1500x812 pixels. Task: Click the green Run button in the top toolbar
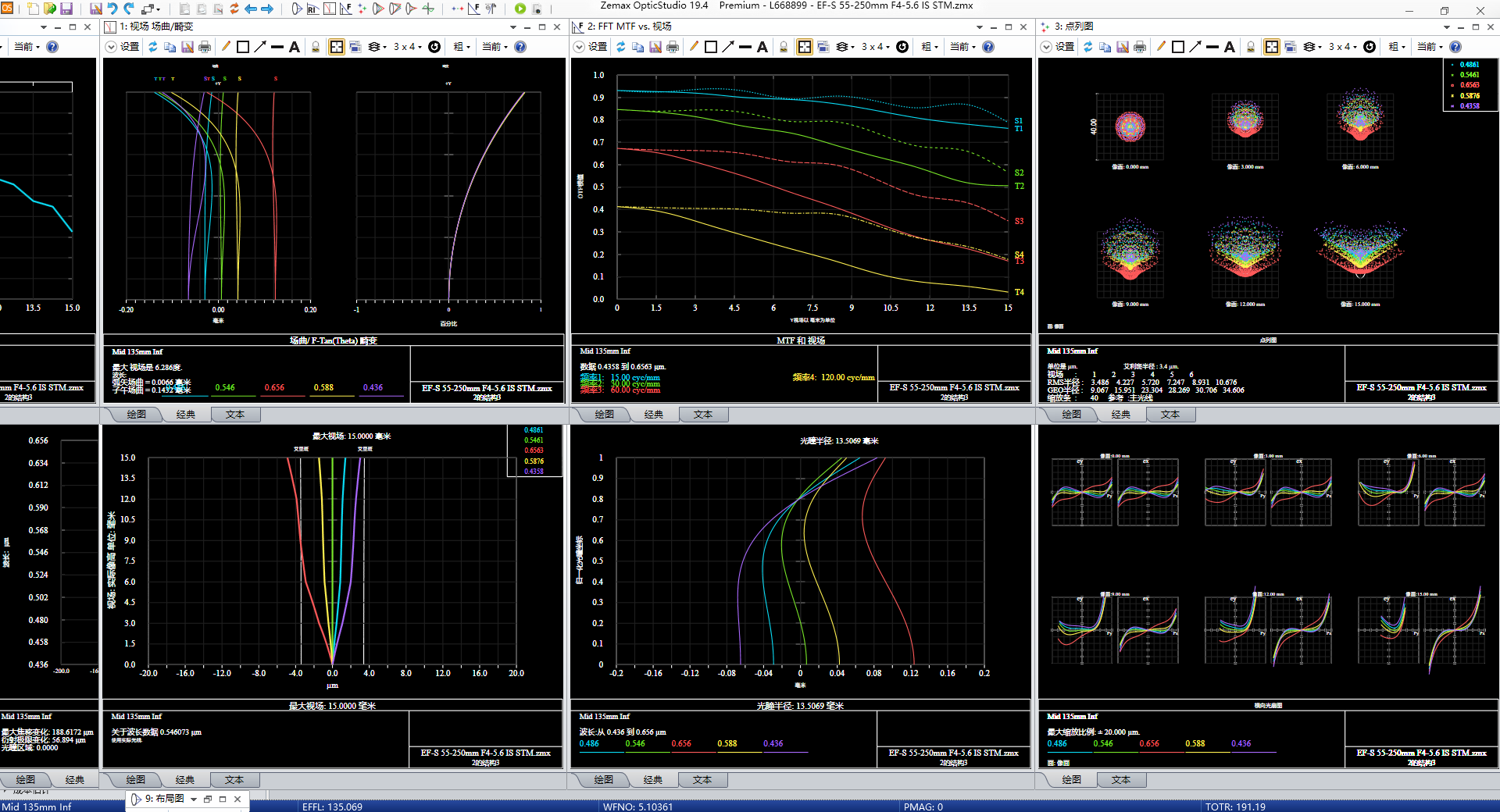coord(520,9)
